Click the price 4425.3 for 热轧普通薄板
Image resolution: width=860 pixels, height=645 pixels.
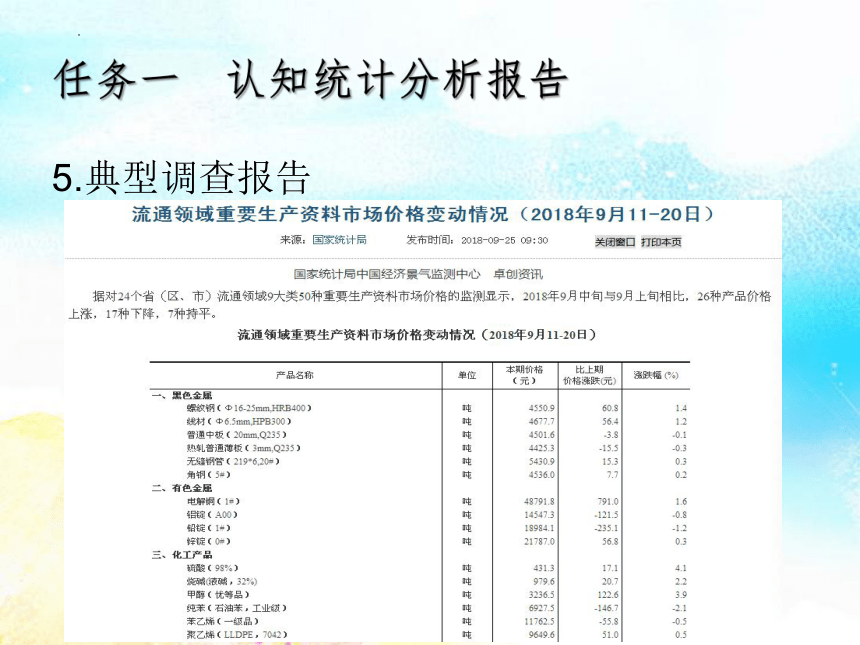click(x=541, y=448)
